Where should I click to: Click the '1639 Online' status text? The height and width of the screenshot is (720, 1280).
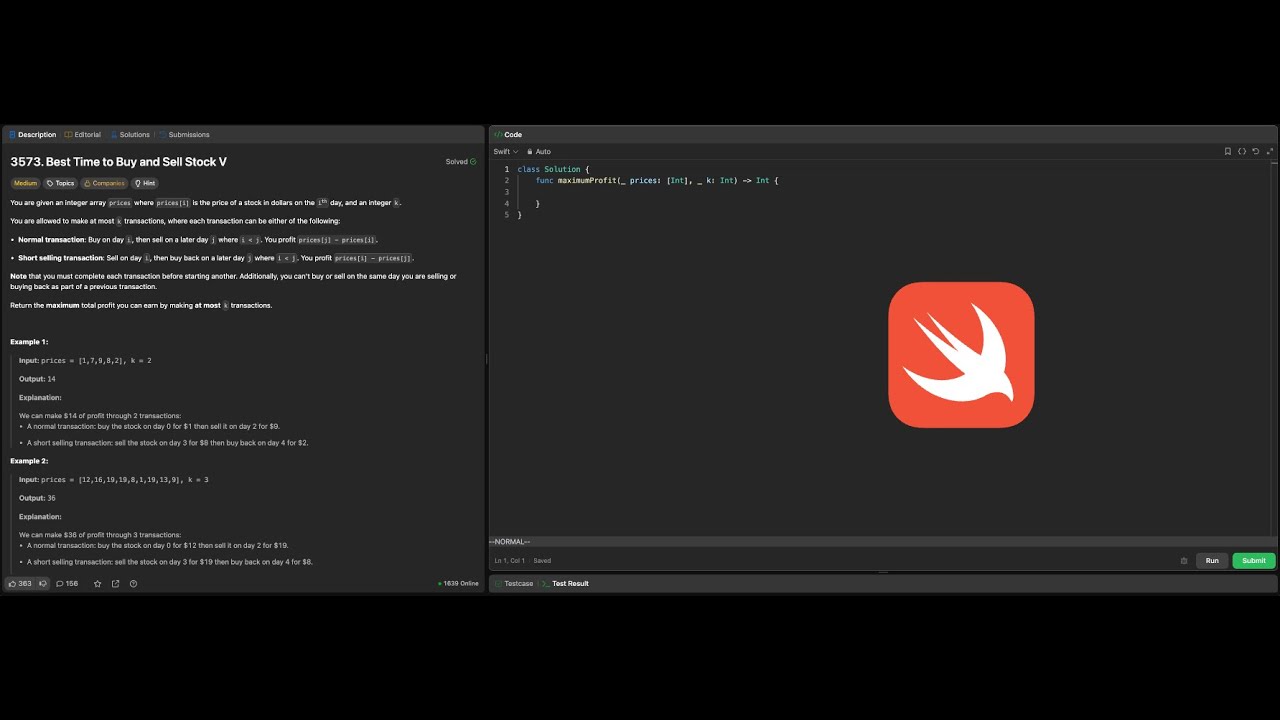[461, 584]
